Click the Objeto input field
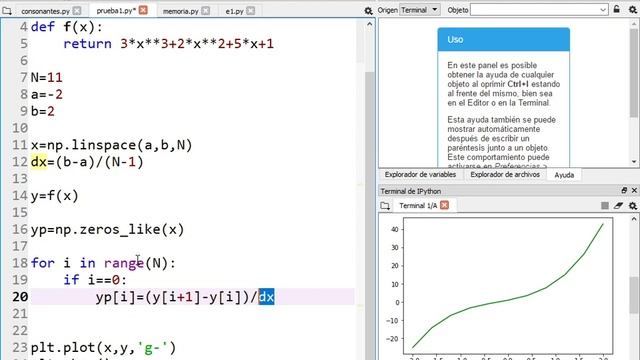The image size is (640, 360). point(535,10)
